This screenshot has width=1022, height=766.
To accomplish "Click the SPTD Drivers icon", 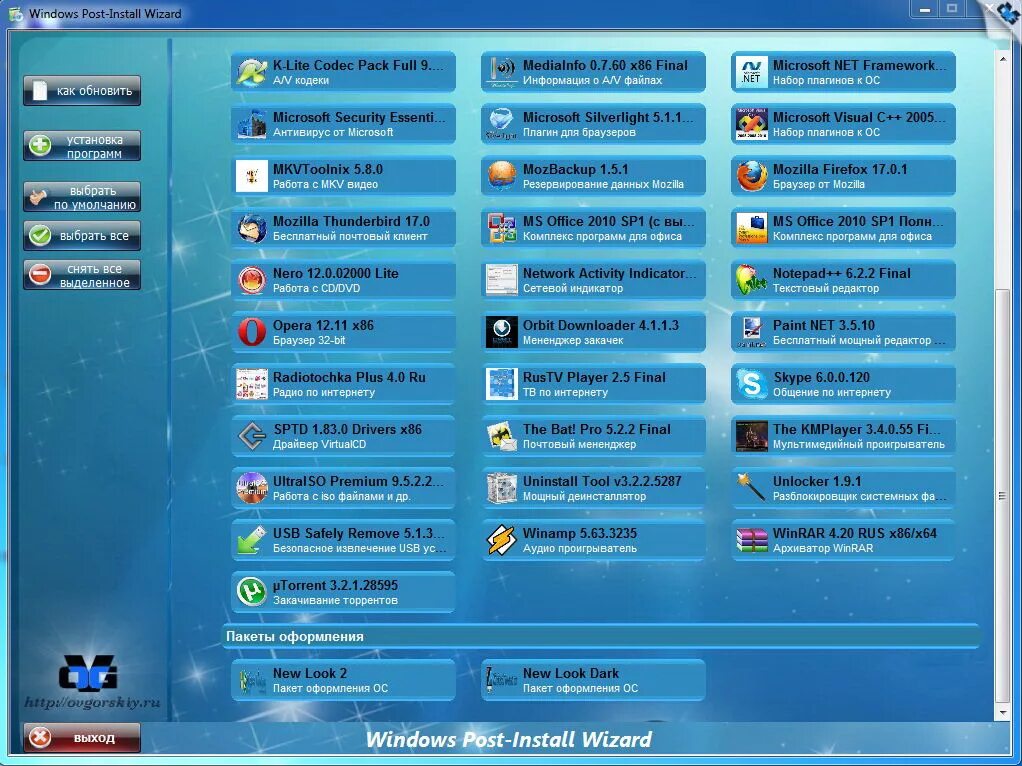I will click(252, 436).
